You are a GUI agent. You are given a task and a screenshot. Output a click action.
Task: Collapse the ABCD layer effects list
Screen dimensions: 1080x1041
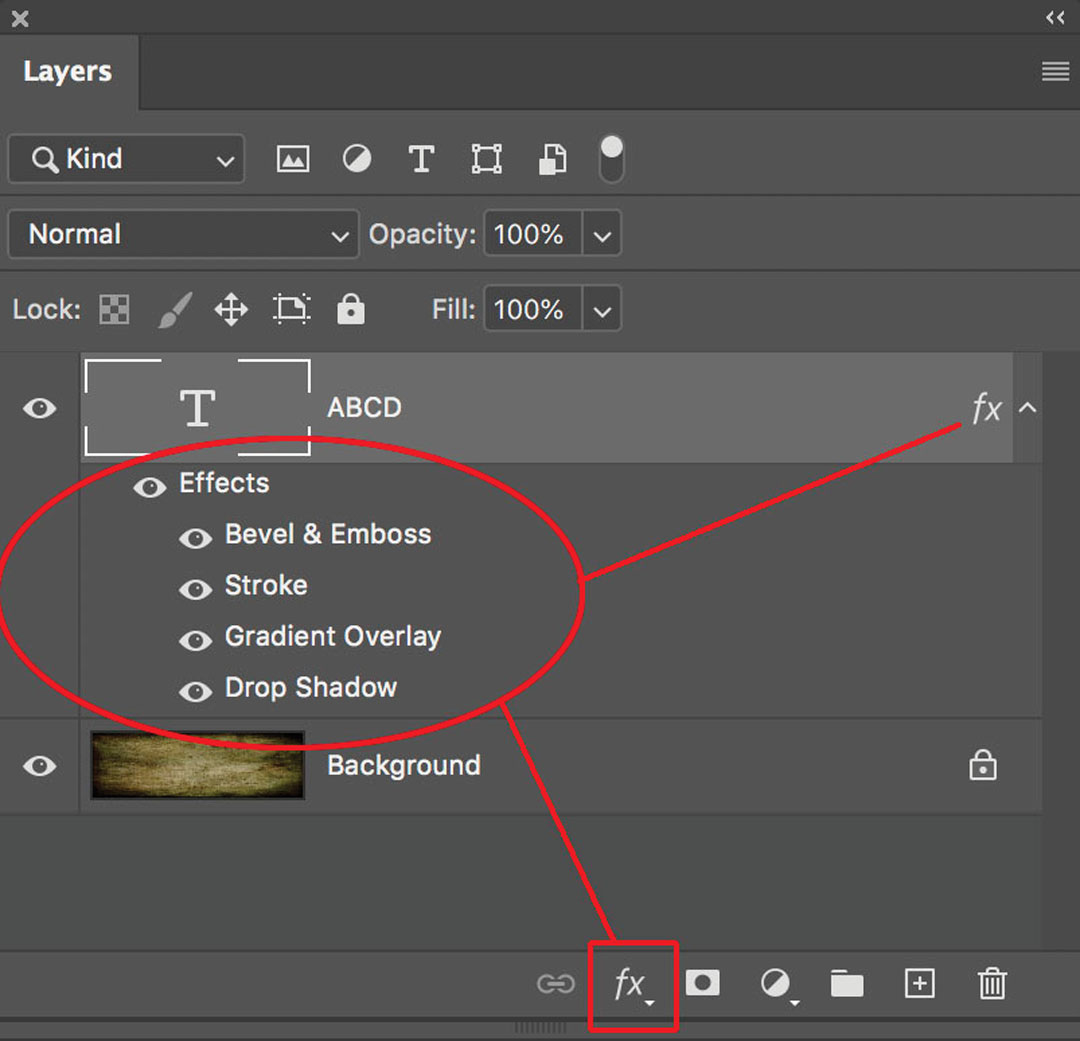click(x=1027, y=408)
